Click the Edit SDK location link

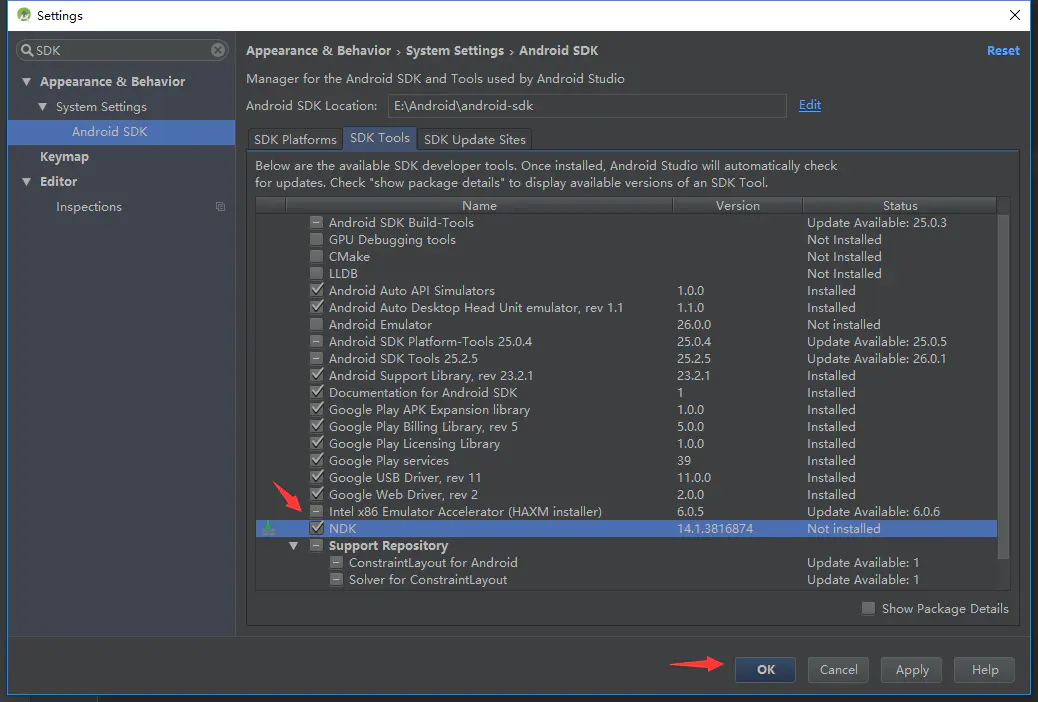click(810, 105)
